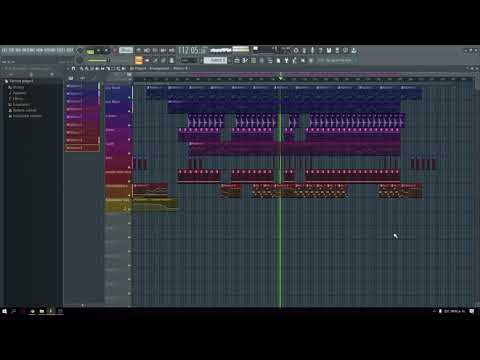Viewport: 480px width, 360px height.
Task: Open the Mixer view icon
Action: point(262,60)
